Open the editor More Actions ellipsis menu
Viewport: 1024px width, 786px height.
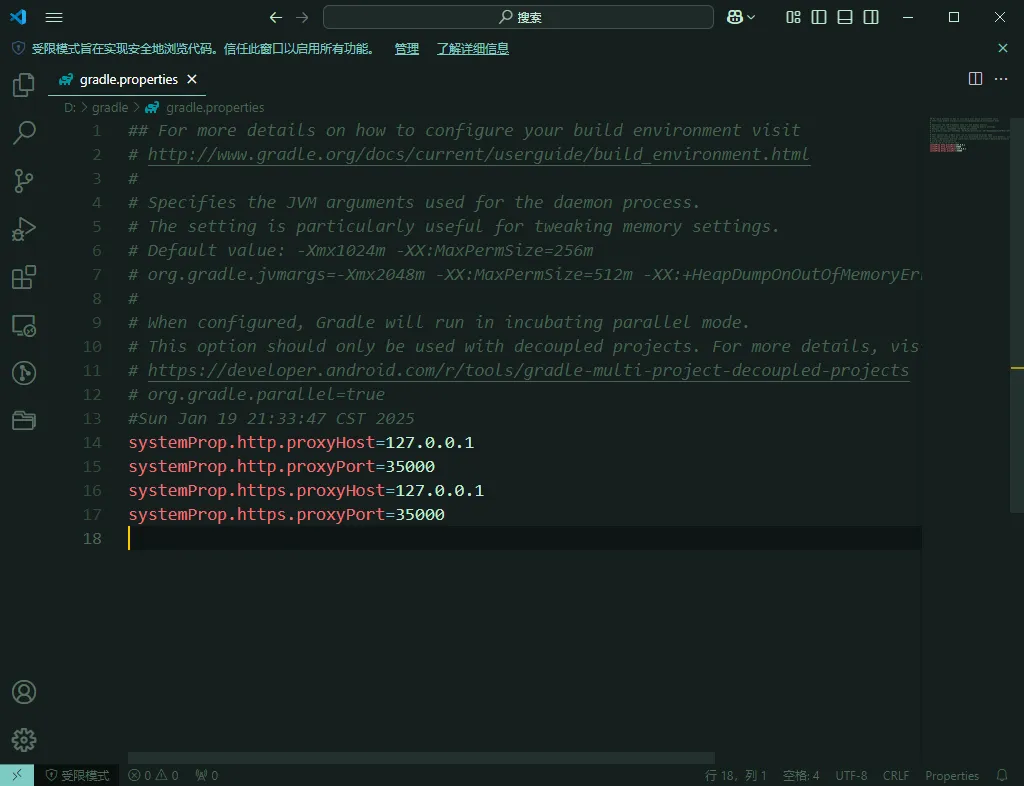(x=1002, y=79)
